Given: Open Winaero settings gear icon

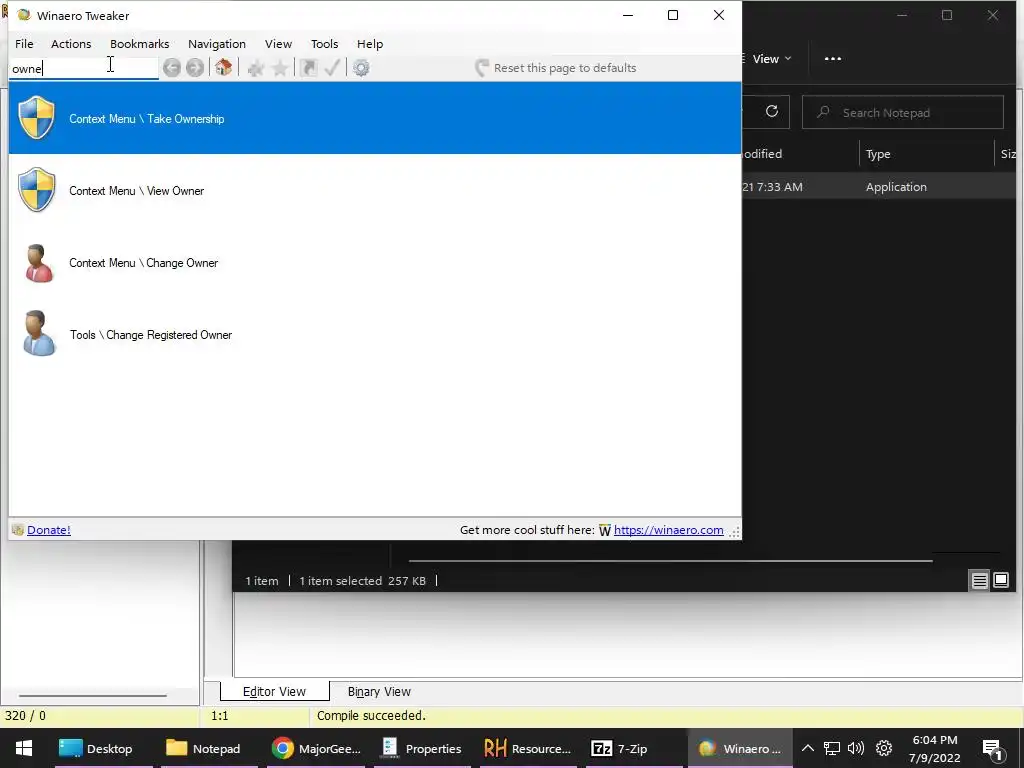Looking at the screenshot, I should pyautogui.click(x=361, y=68).
